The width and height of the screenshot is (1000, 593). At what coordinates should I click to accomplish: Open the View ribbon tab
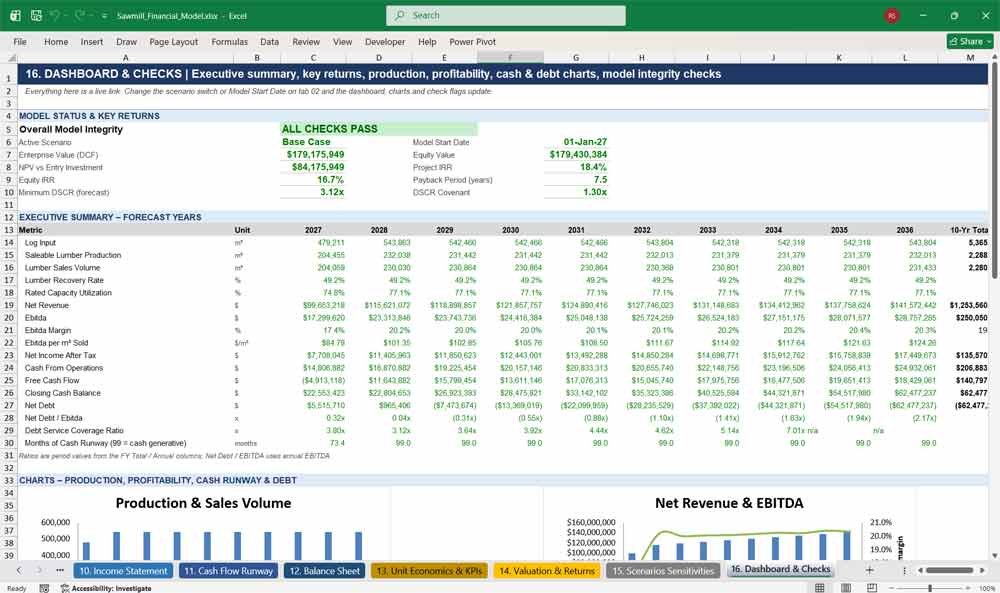coord(342,41)
